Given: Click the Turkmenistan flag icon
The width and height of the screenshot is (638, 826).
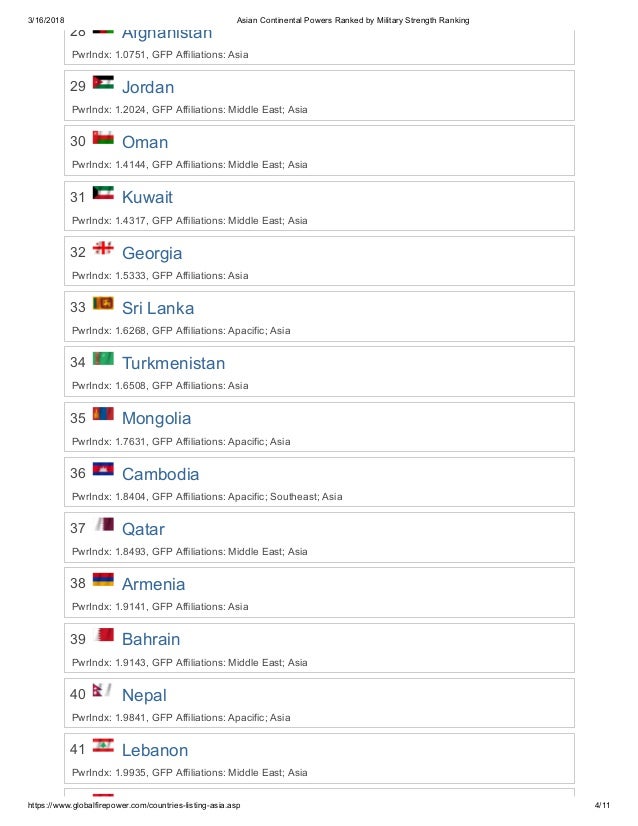Looking at the screenshot, I should point(103,359).
